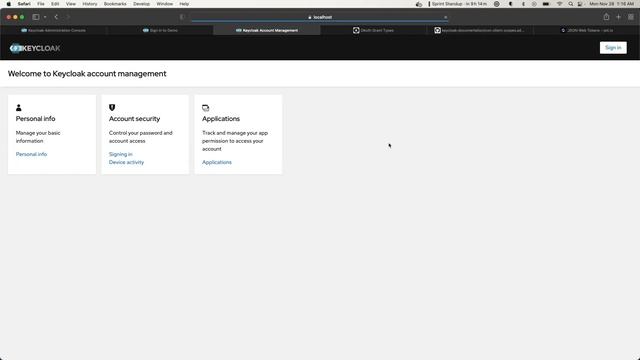The width and height of the screenshot is (640, 360).
Task: Click the 'Applications' card title
Action: click(x=221, y=119)
